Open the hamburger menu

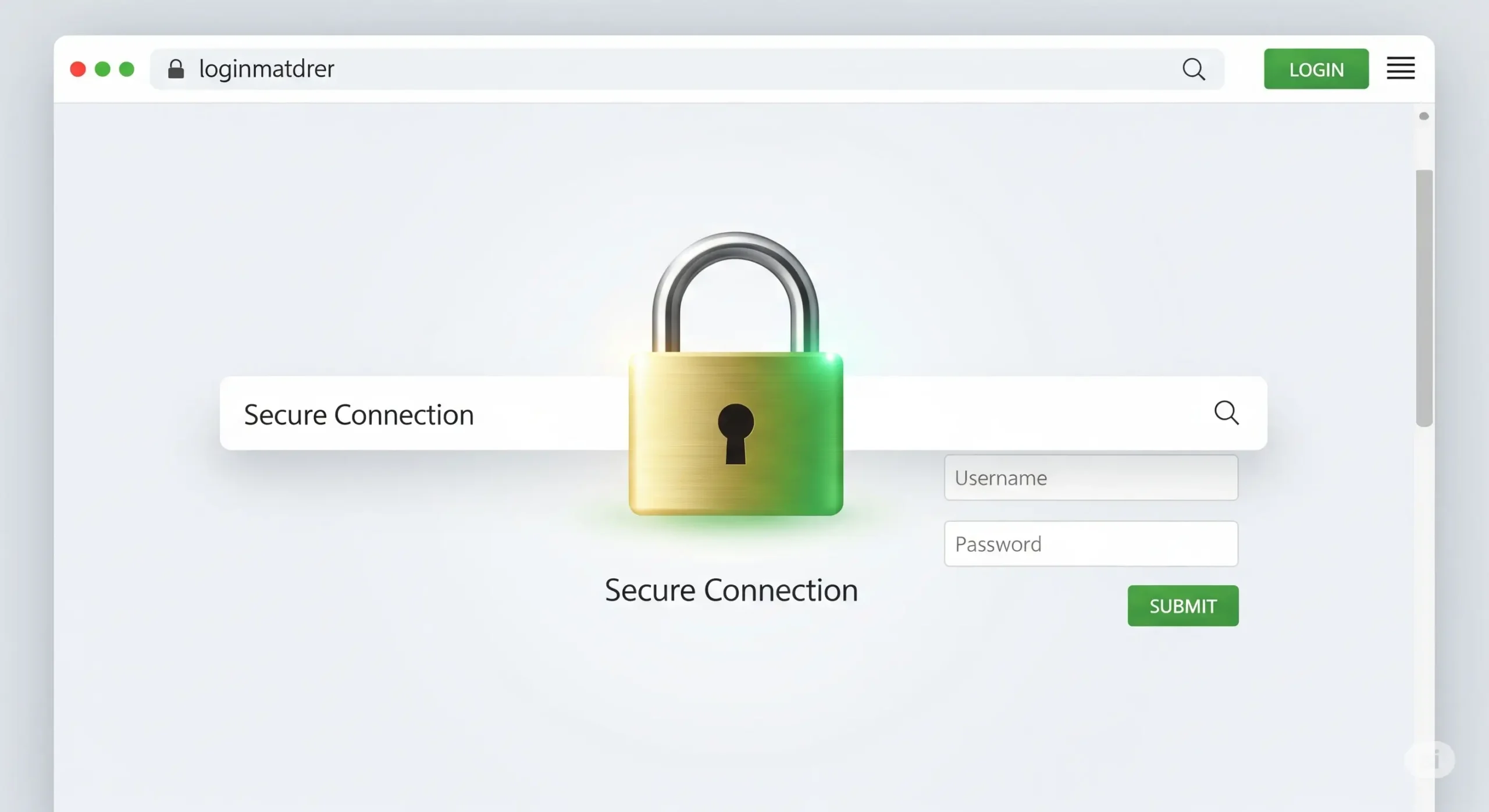[x=1401, y=68]
